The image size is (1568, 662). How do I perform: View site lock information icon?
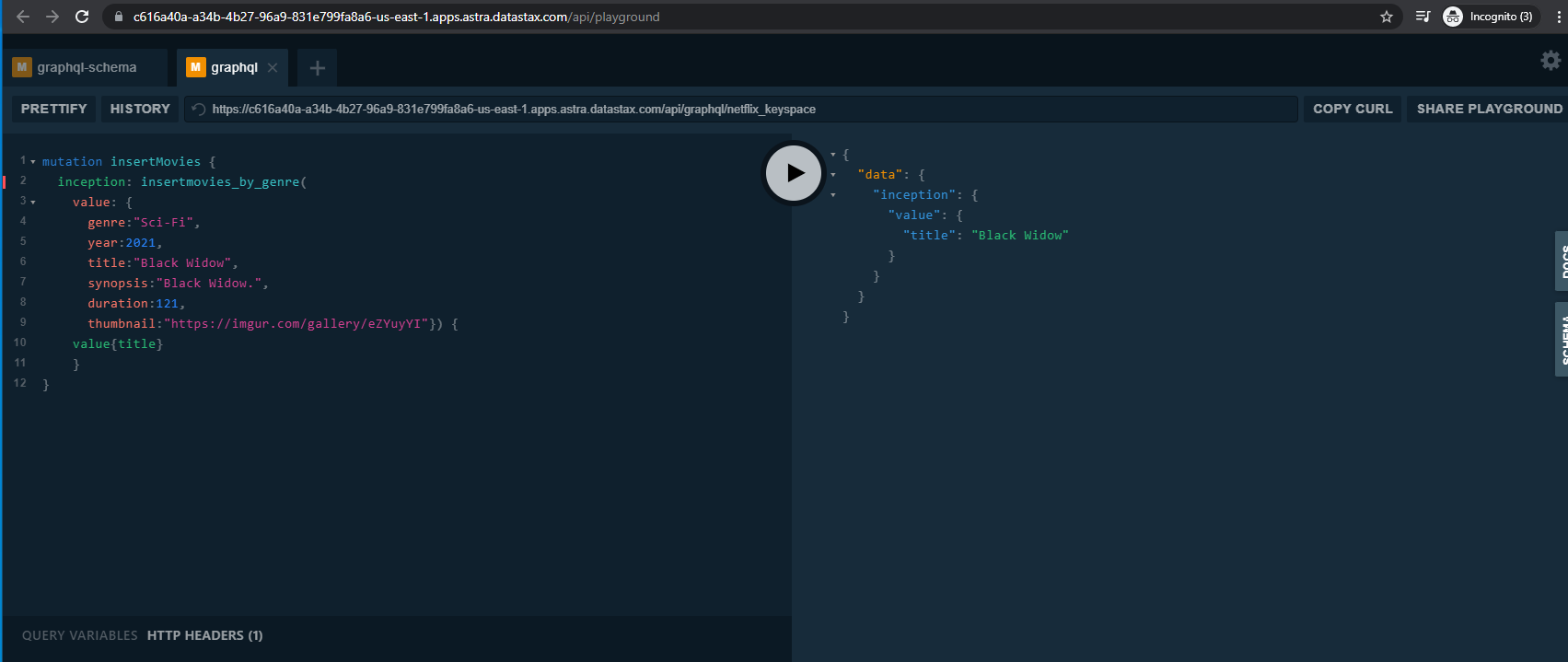click(119, 17)
